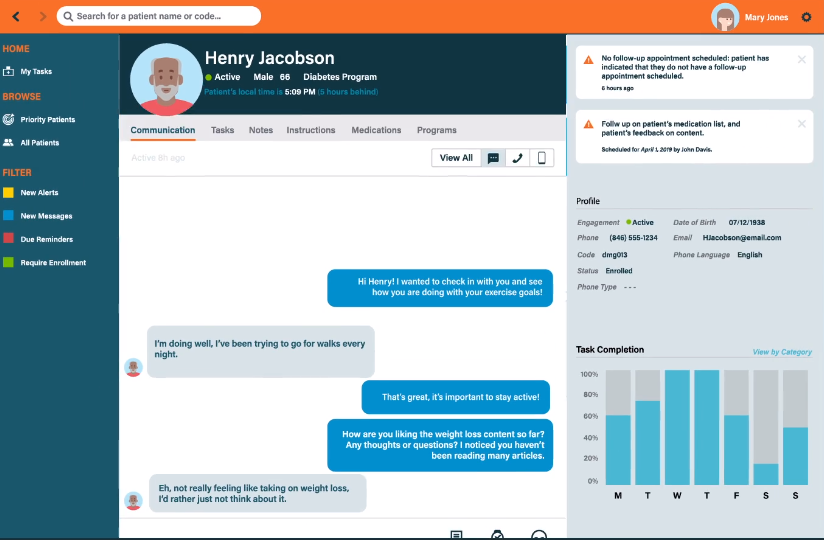This screenshot has height=540, width=824.
Task: Click Mary Jones user avatar
Action: (725, 17)
